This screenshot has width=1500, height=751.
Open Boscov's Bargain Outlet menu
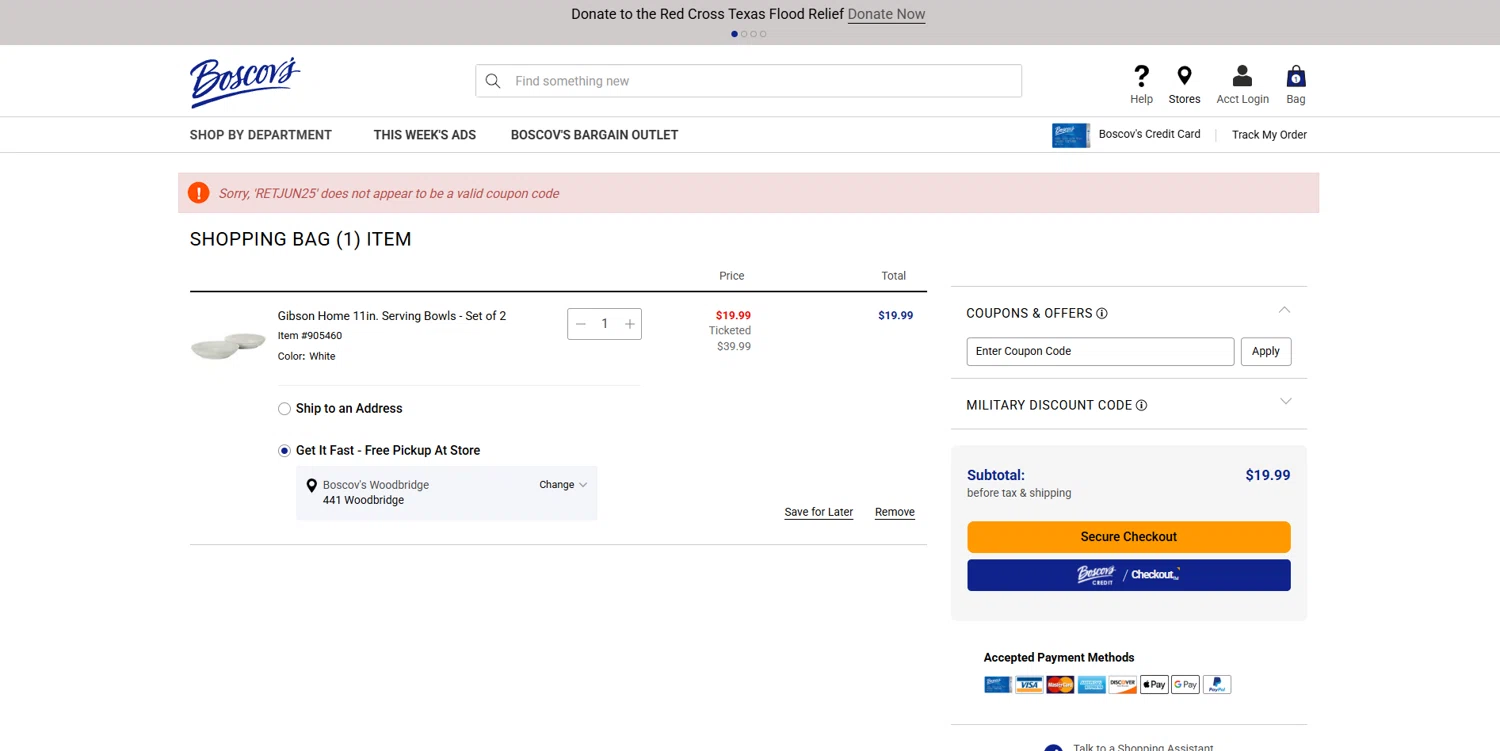594,135
